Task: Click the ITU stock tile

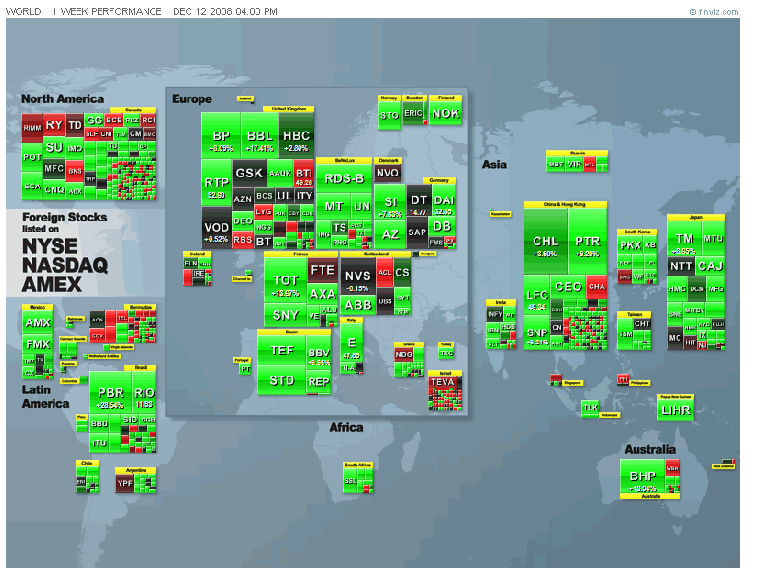Action: [99, 443]
